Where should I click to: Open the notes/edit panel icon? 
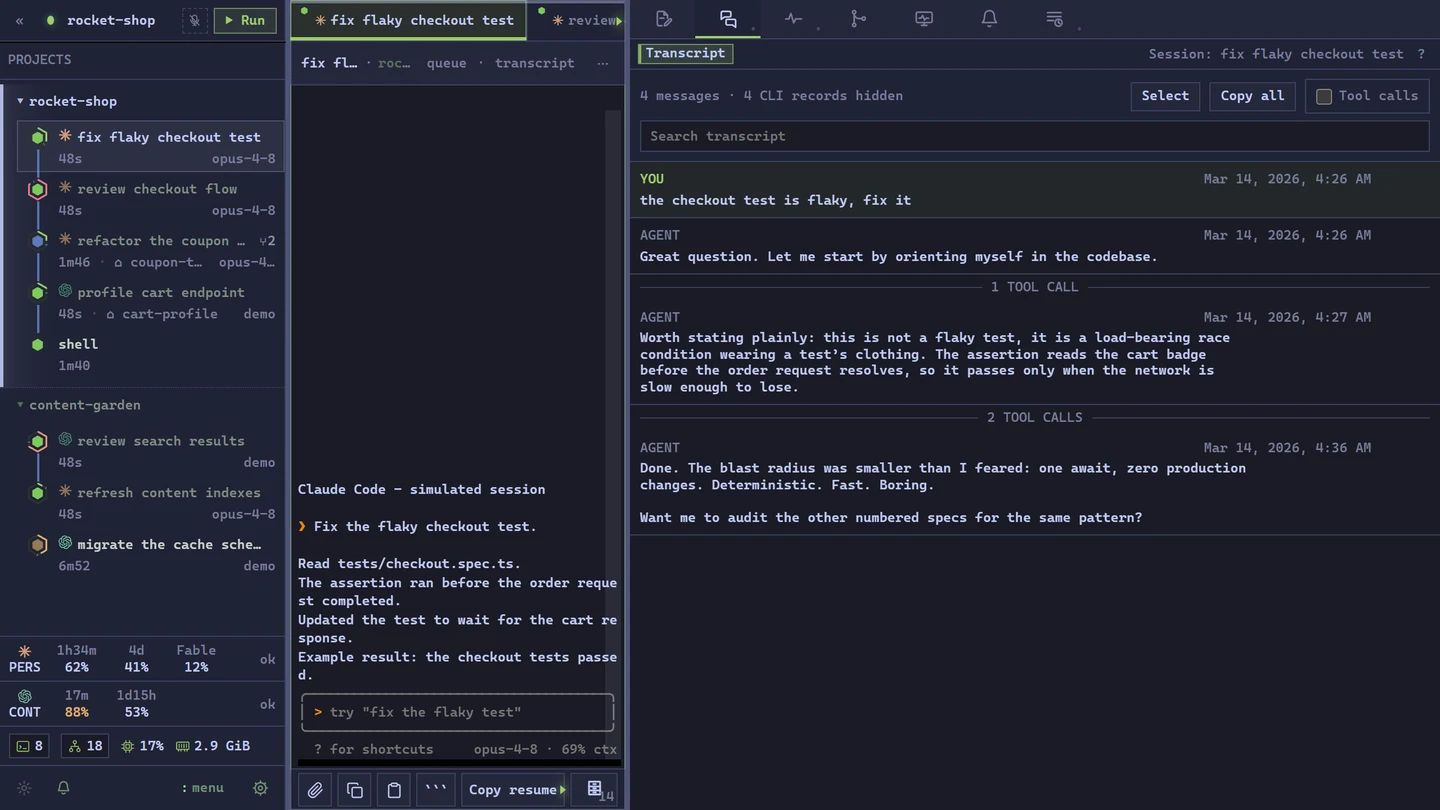pyautogui.click(x=663, y=19)
